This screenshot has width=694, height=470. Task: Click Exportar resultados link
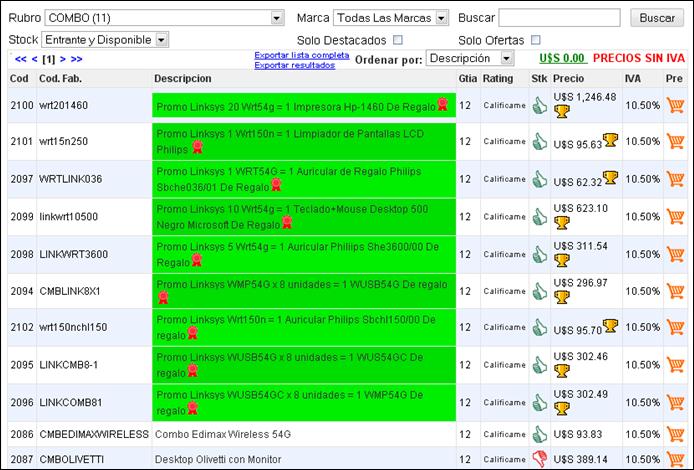[x=294, y=65]
